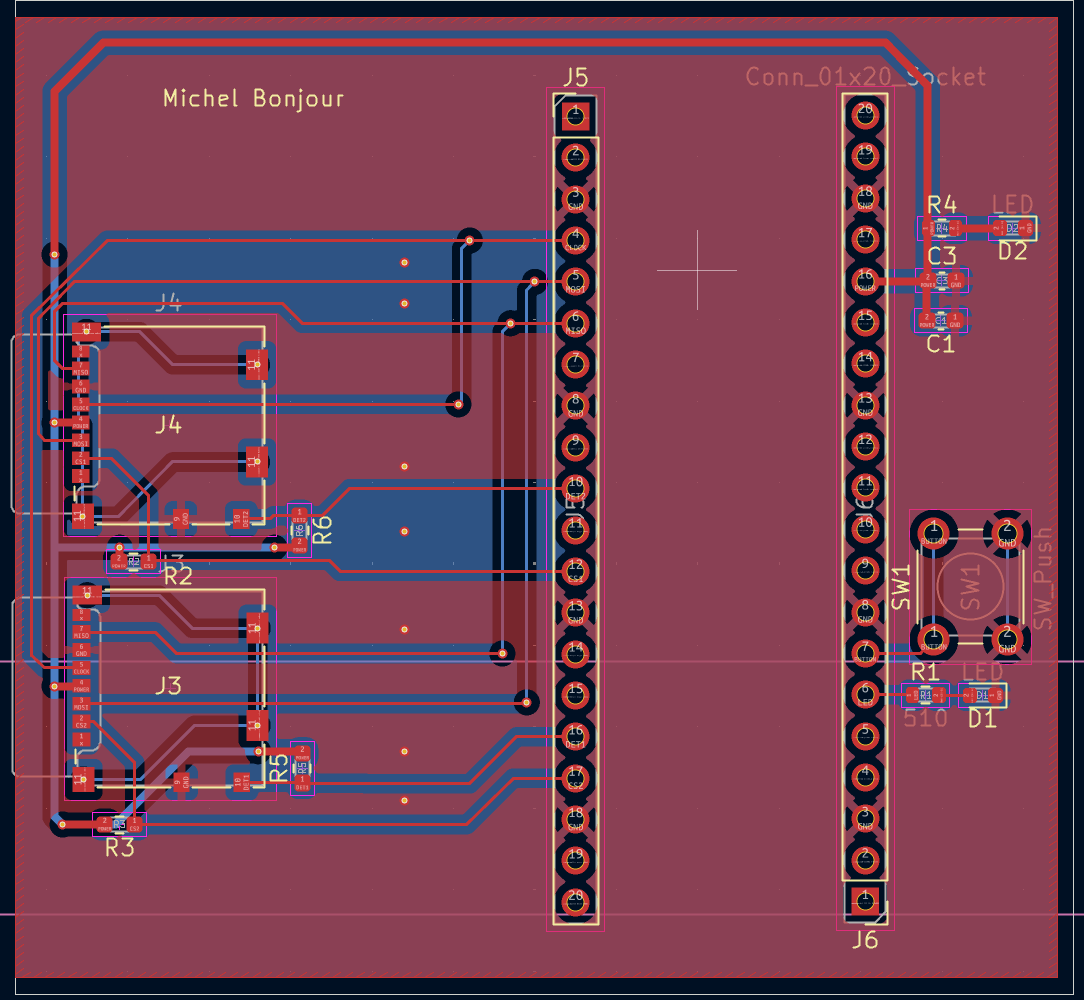The image size is (1084, 1000).
Task: Select pad 20 at the bottom of J5
Action: pos(575,902)
